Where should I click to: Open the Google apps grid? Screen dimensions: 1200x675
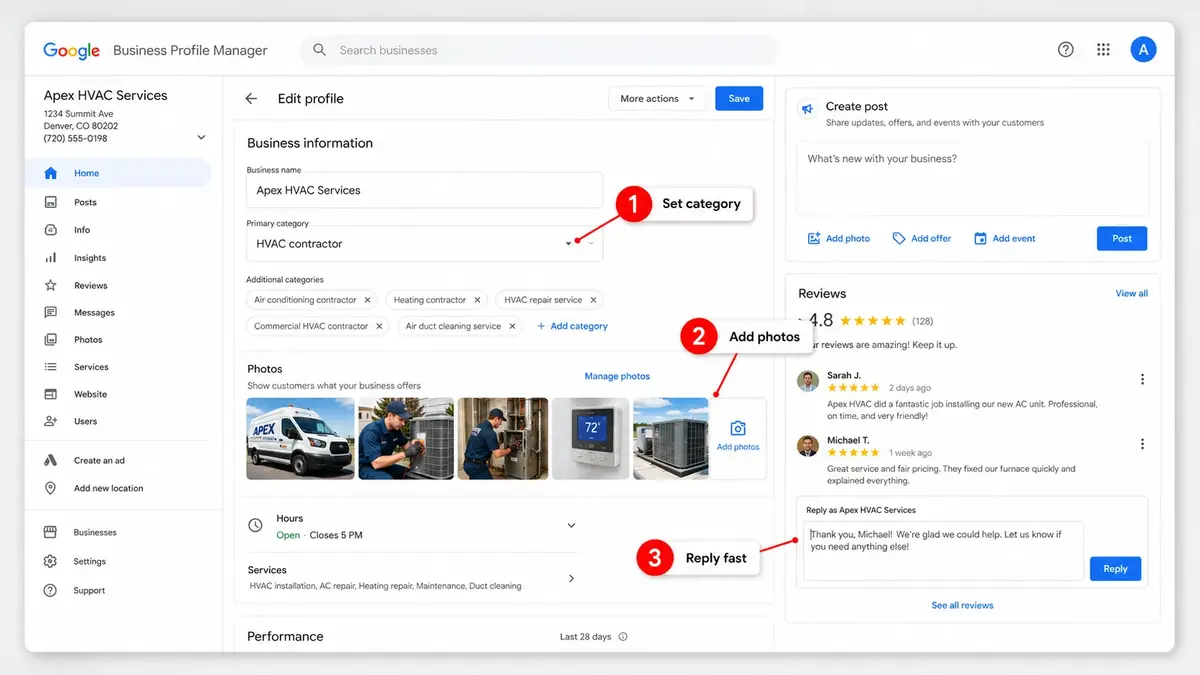tap(1103, 50)
